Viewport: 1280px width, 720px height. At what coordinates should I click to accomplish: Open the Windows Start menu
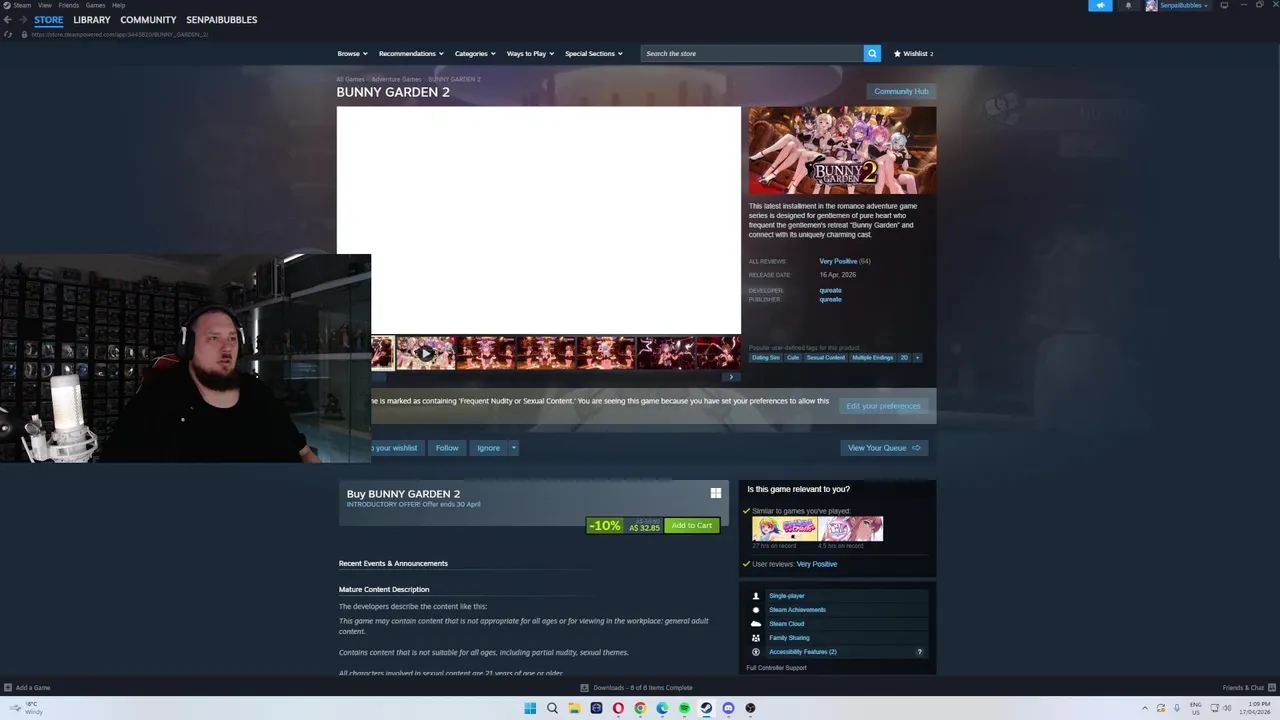[530, 708]
